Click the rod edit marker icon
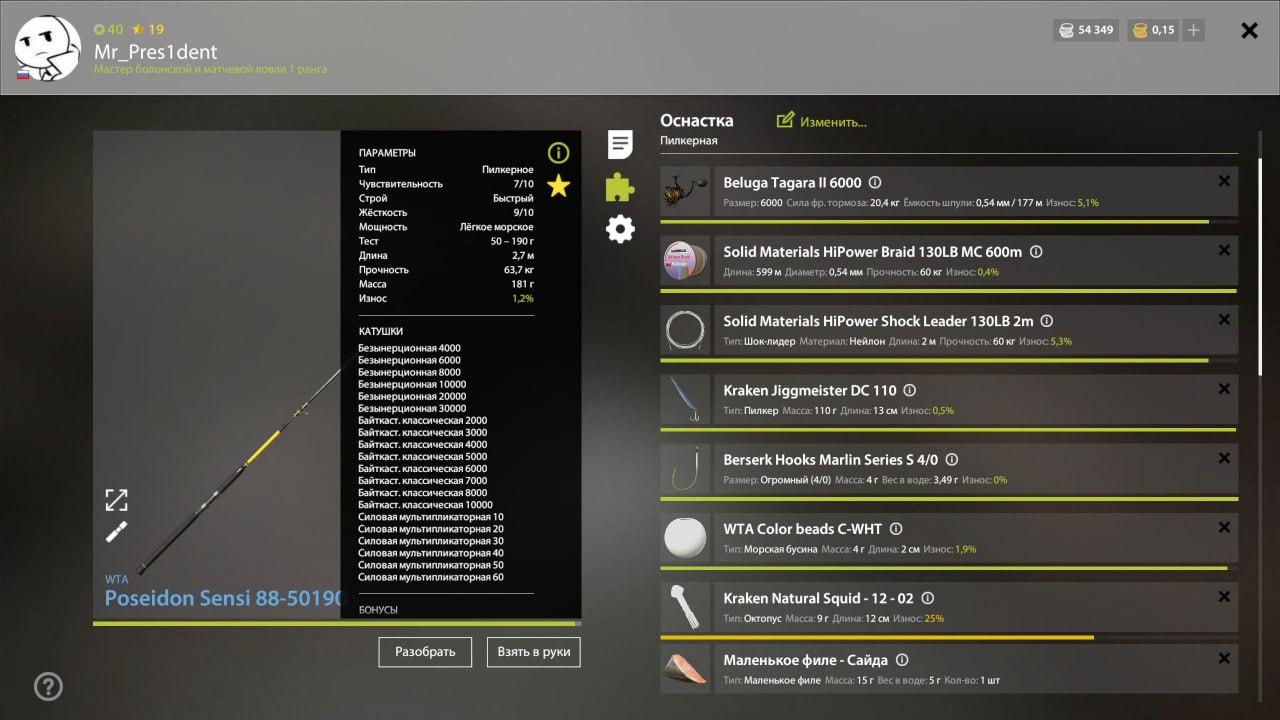The height and width of the screenshot is (720, 1280). (117, 531)
